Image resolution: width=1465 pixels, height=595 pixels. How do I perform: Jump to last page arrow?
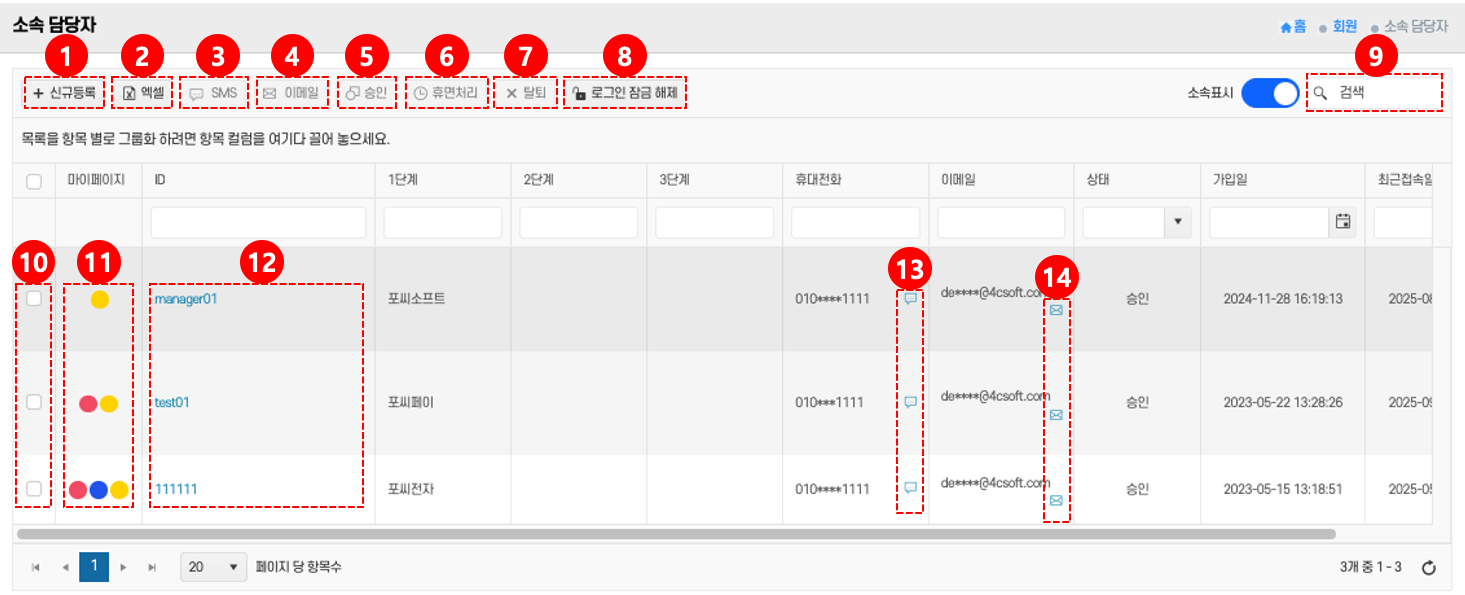coord(153,567)
